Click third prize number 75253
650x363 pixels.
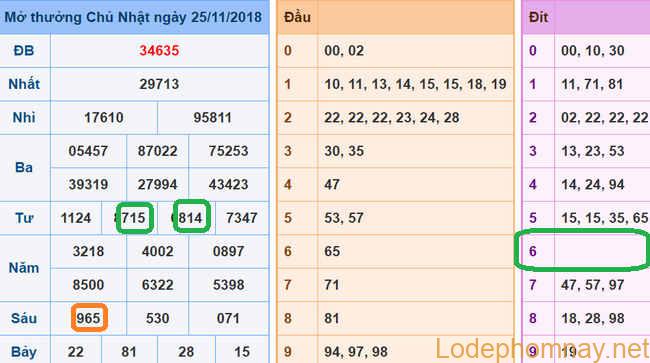tap(228, 151)
